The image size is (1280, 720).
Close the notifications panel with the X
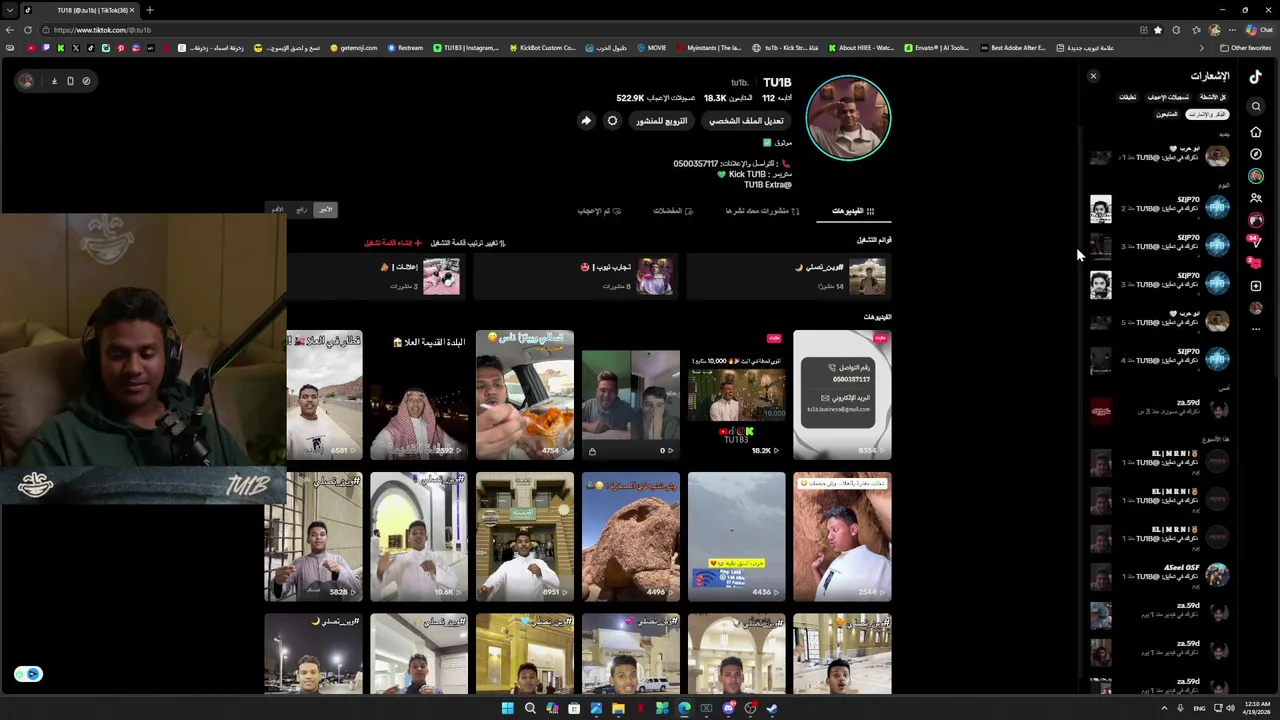1093,76
